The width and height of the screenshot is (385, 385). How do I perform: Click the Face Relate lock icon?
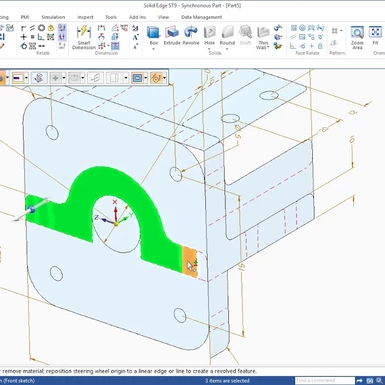coord(320,46)
